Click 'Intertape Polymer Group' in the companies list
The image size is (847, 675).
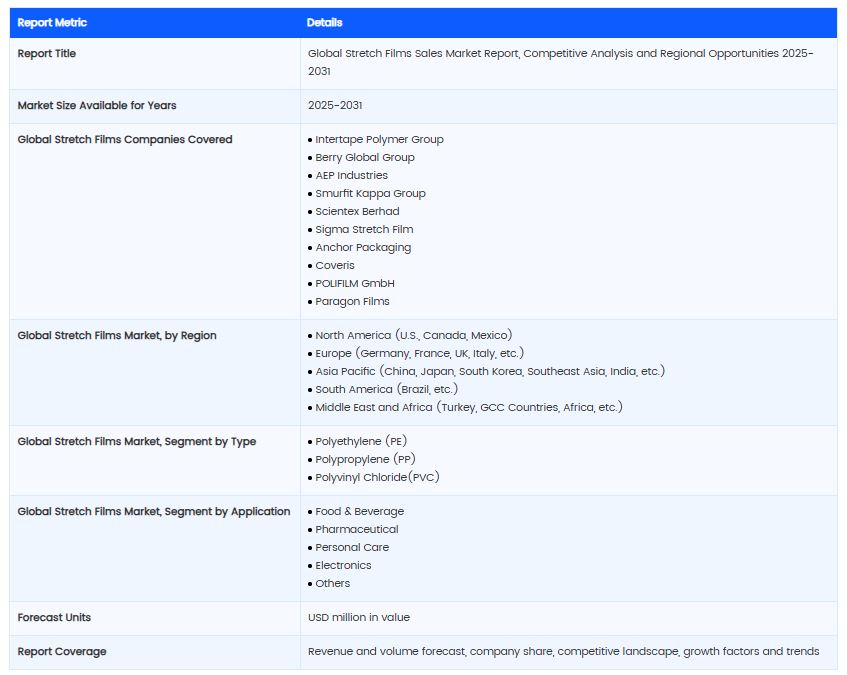point(379,139)
